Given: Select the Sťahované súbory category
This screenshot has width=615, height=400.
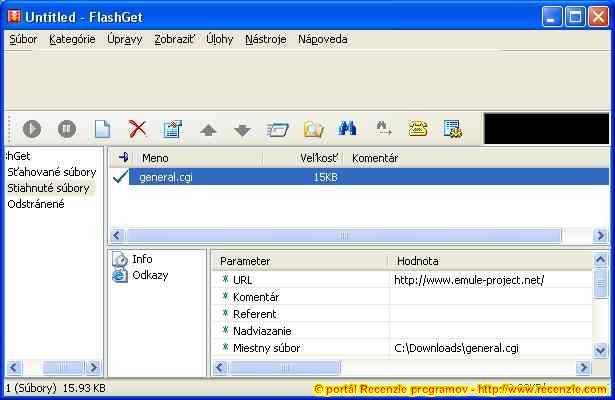Looking at the screenshot, I should point(51,172).
